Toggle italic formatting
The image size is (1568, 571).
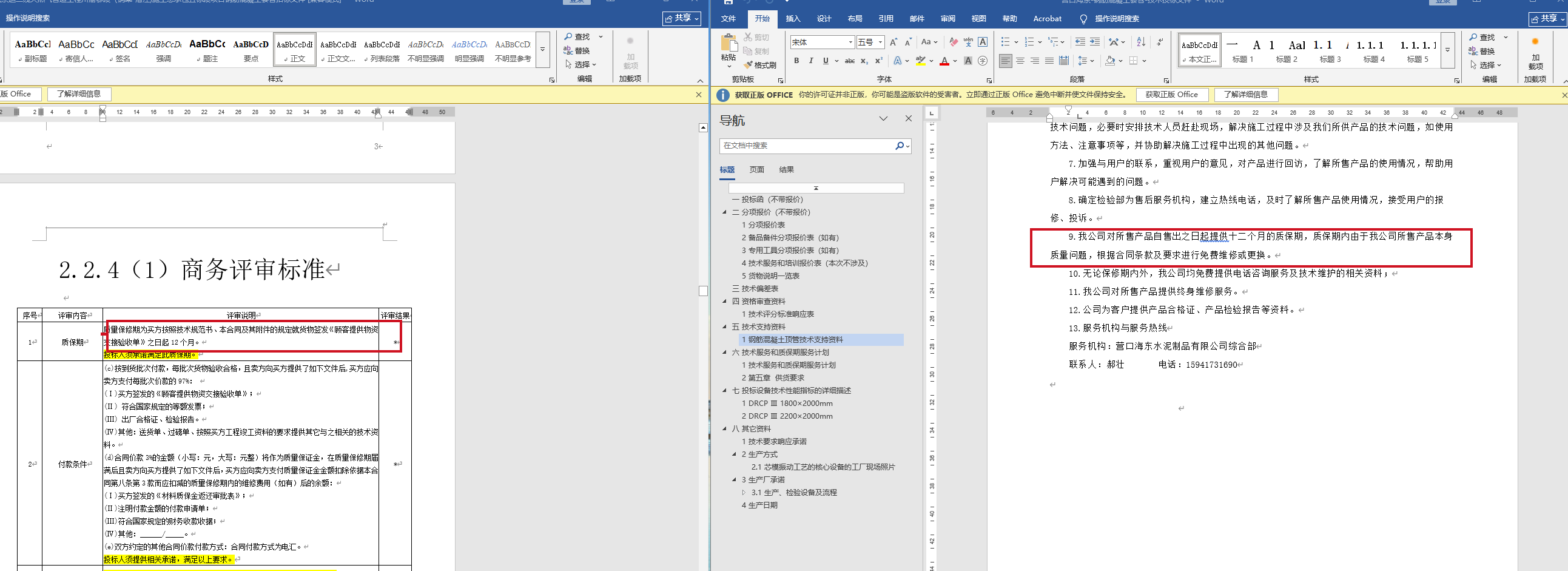(811, 61)
